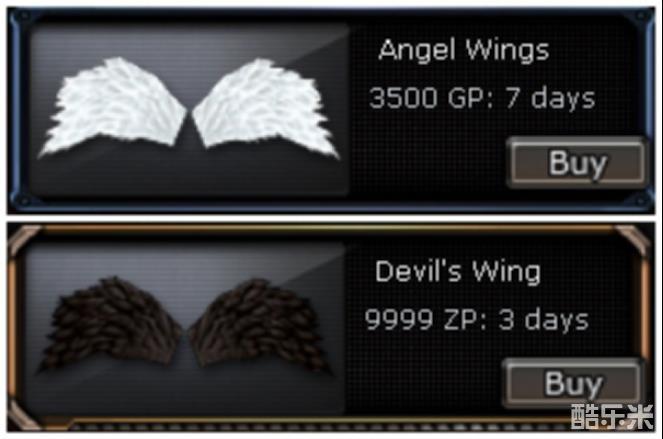Image resolution: width=663 pixels, height=439 pixels.
Task: Select the left dark devil wing
Action: coord(111,324)
